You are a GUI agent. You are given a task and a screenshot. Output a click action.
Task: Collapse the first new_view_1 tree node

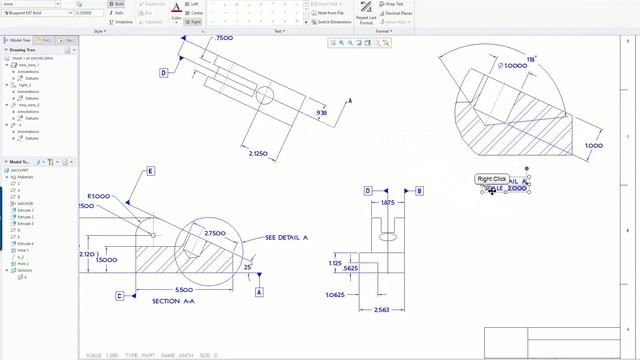click(x=7, y=65)
